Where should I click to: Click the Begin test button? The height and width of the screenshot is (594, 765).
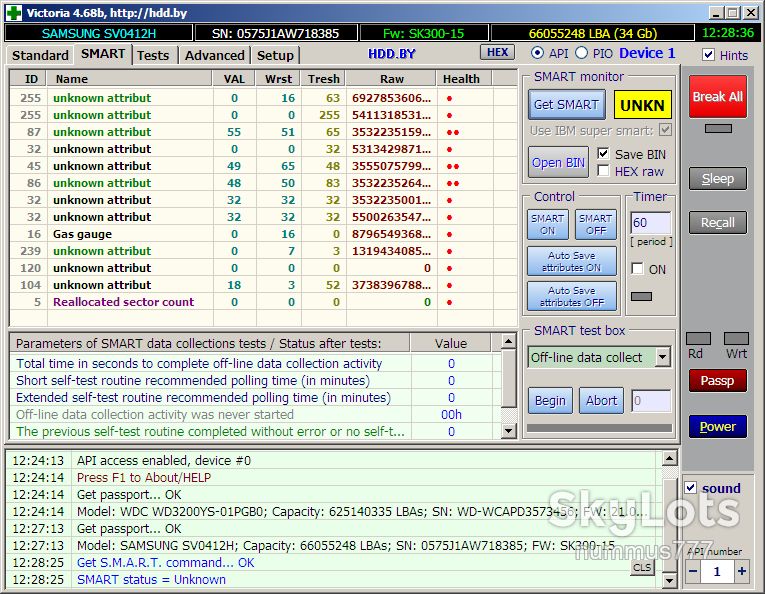(x=550, y=400)
